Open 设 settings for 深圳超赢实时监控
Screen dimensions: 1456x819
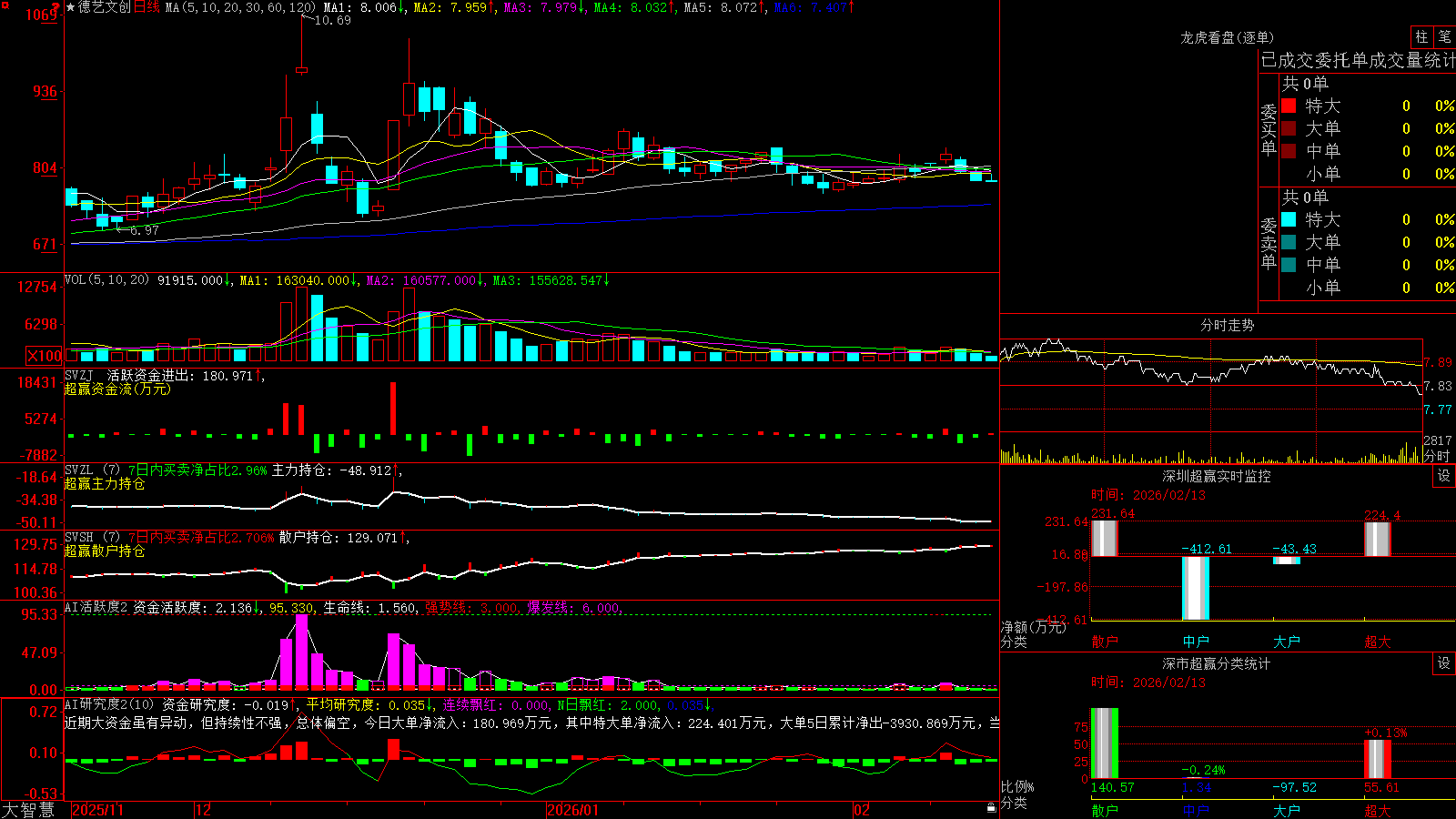tap(1444, 476)
